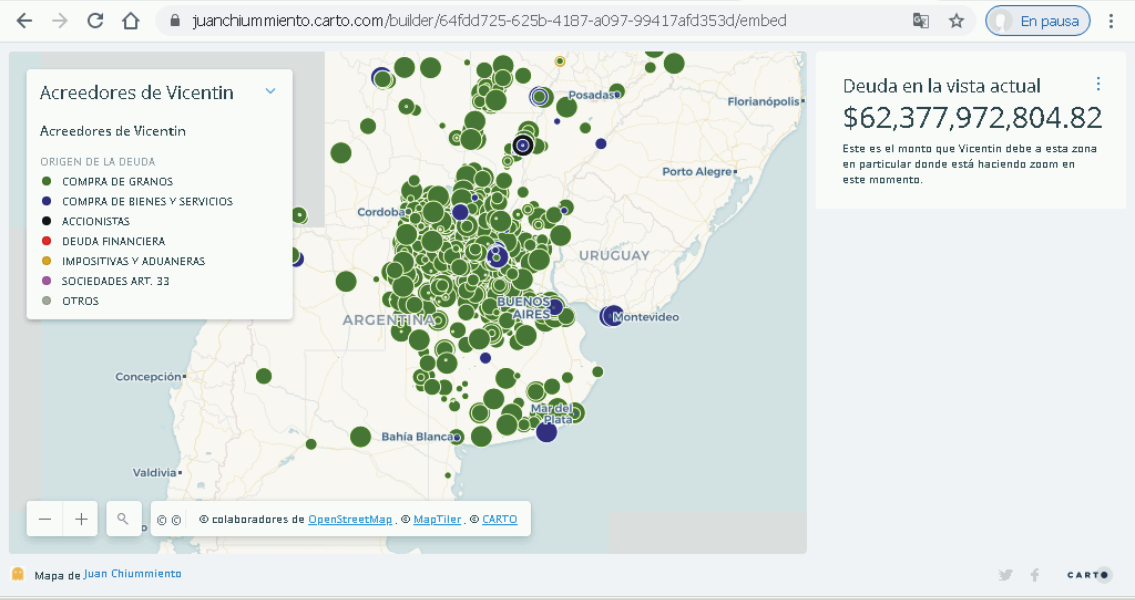Open the translate page icon
Viewport: 1135px width, 600px height.
click(x=921, y=21)
